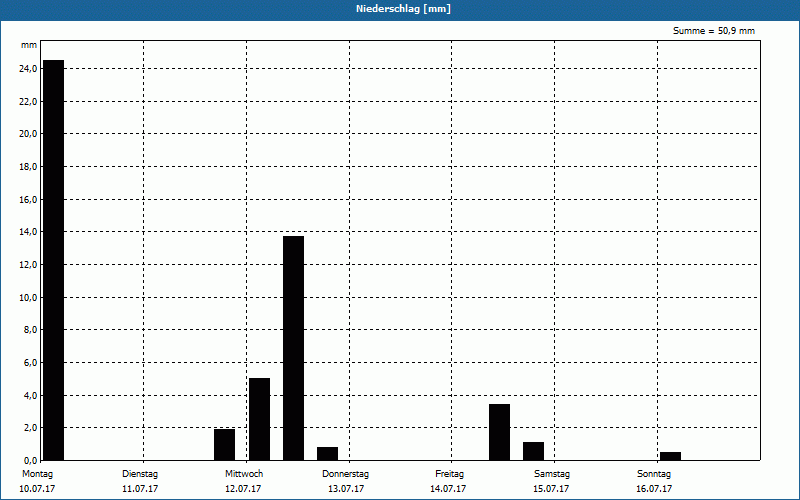Click the Dienstag axis label

click(140, 474)
